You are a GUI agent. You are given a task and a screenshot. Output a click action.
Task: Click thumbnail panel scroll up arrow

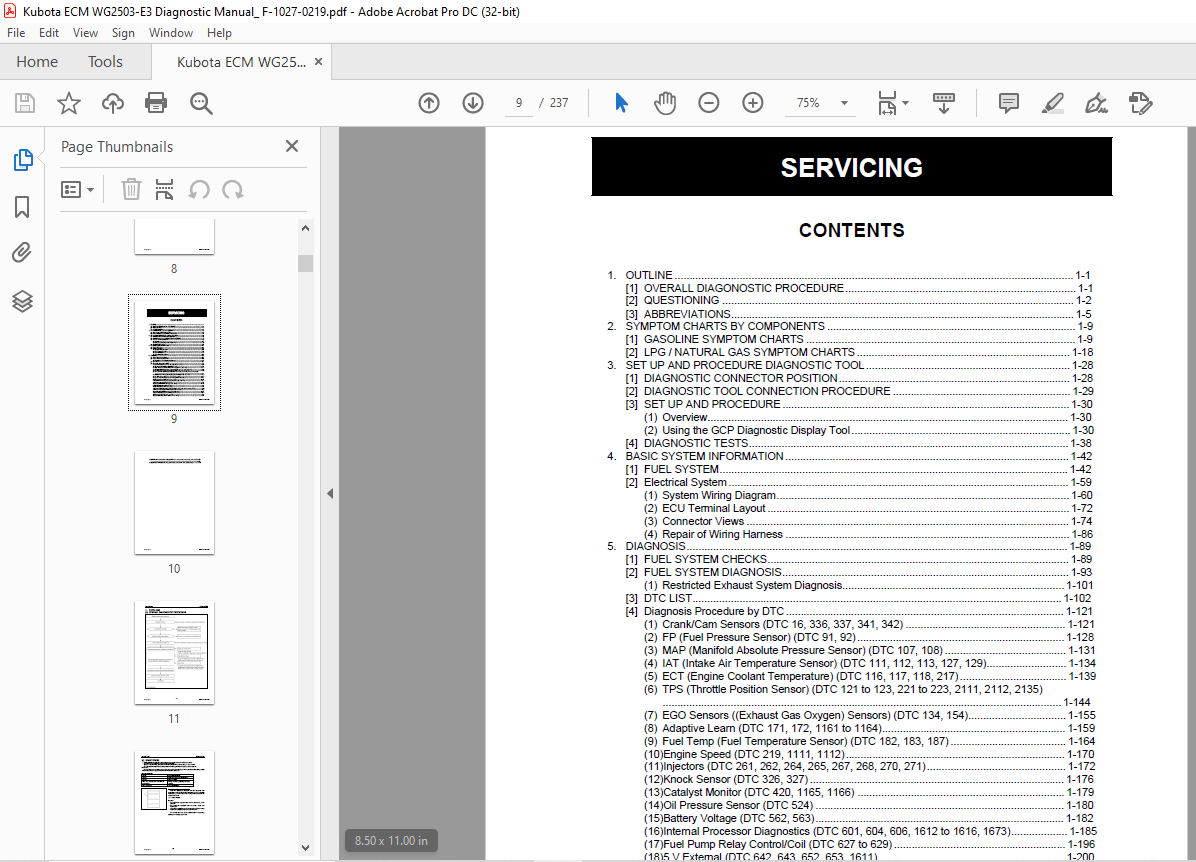[x=305, y=227]
